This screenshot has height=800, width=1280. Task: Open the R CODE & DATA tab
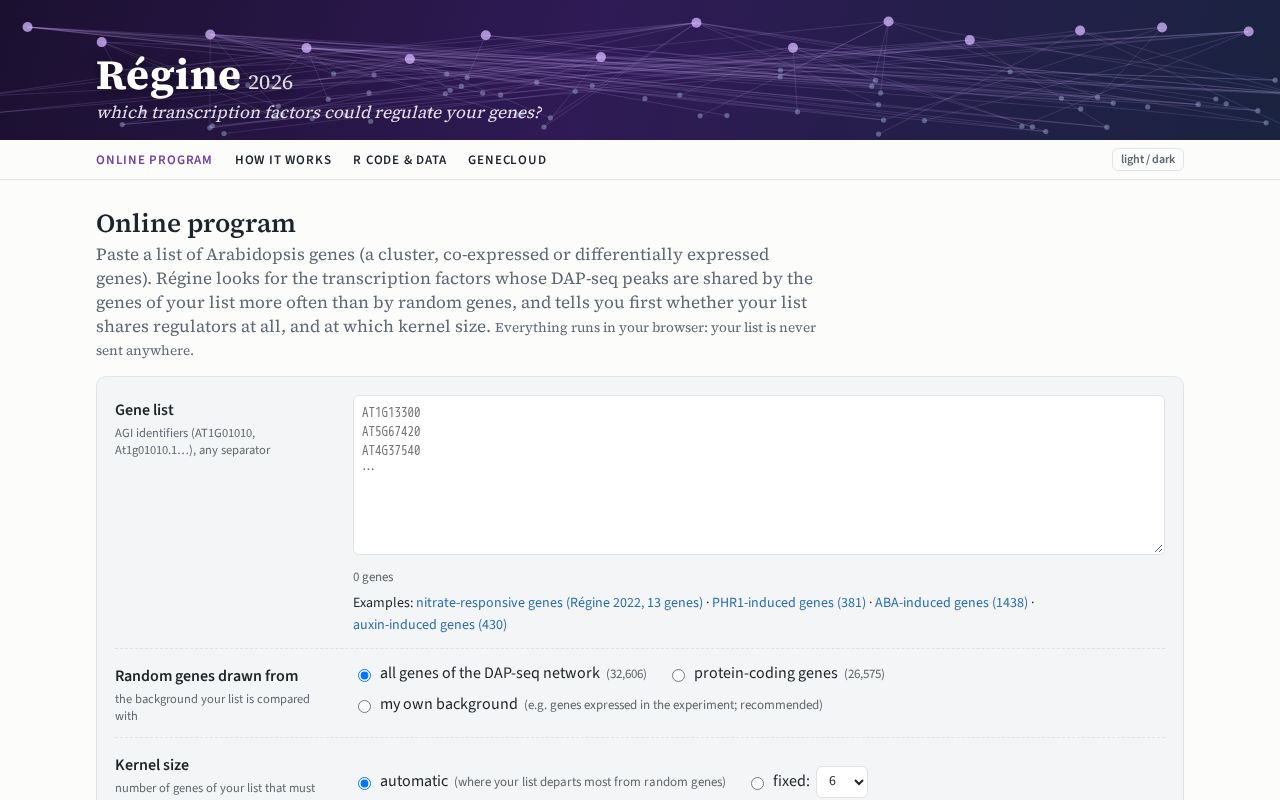tap(400, 160)
